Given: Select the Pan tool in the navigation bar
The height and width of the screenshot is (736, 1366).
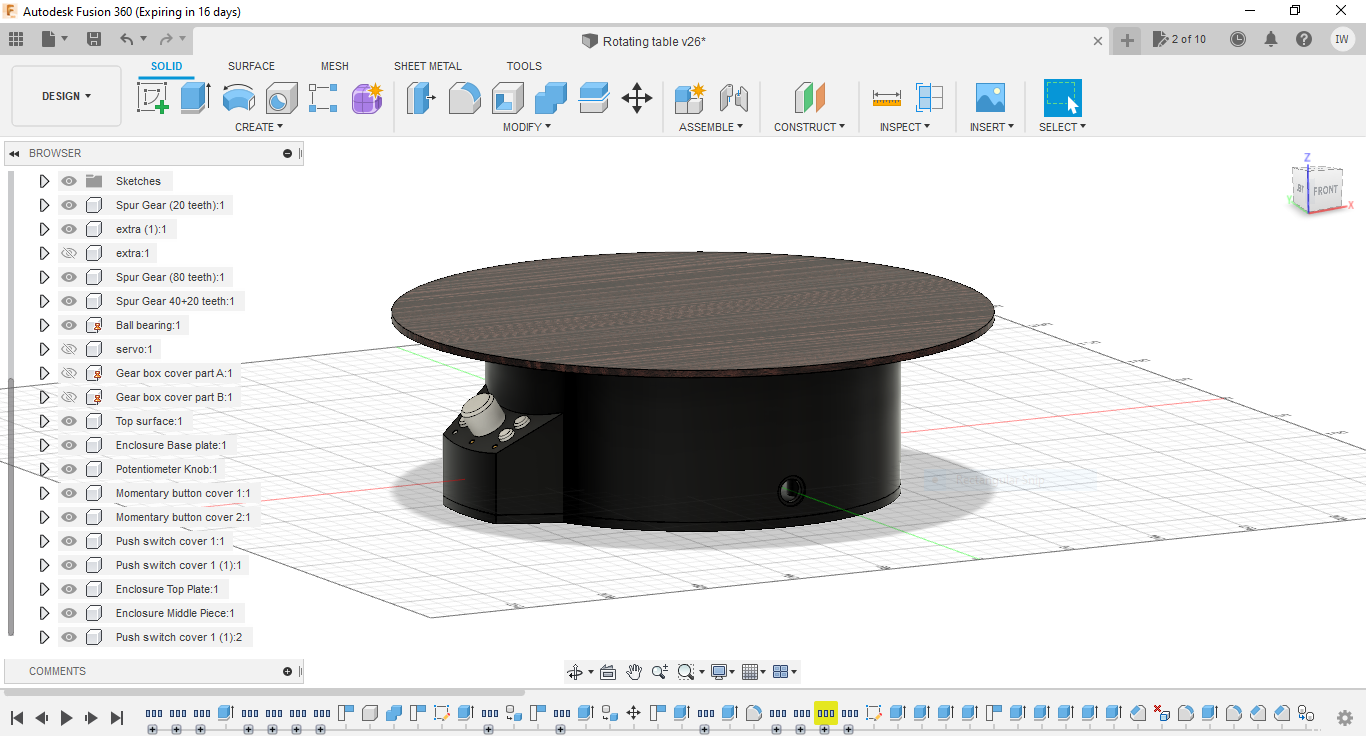Looking at the screenshot, I should [x=634, y=671].
